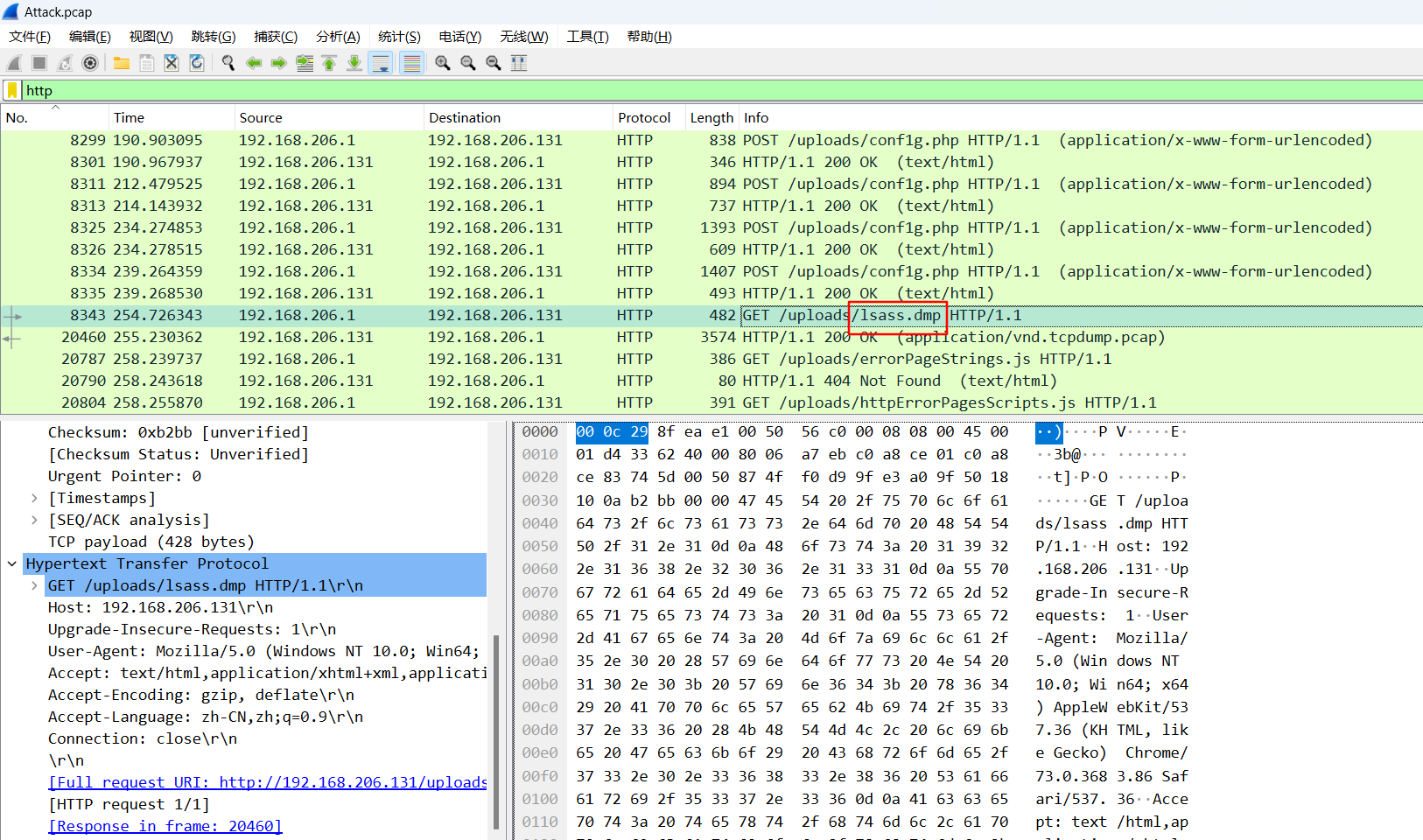Select the TCP payload (428 bytes) line

point(151,542)
